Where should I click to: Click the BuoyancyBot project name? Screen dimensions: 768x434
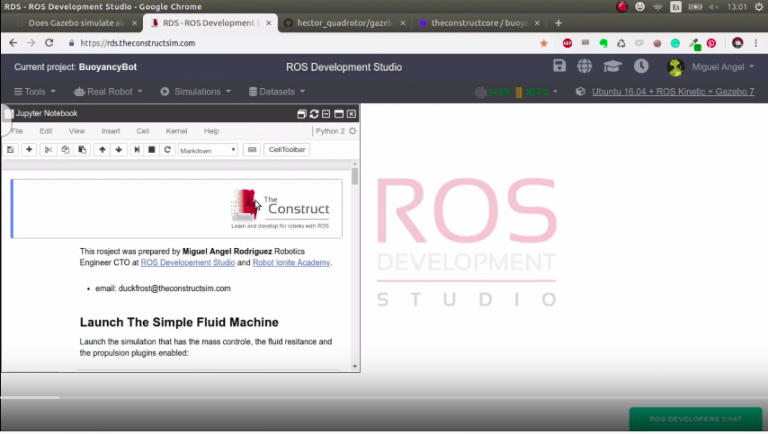(x=107, y=67)
